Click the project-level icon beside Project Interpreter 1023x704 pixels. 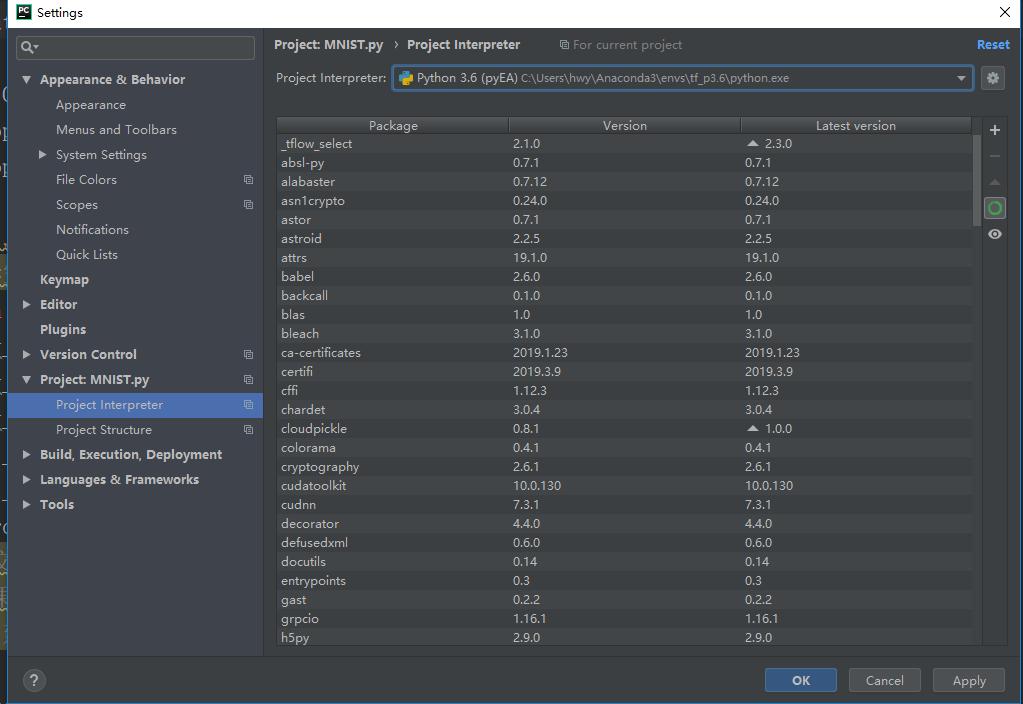click(249, 405)
